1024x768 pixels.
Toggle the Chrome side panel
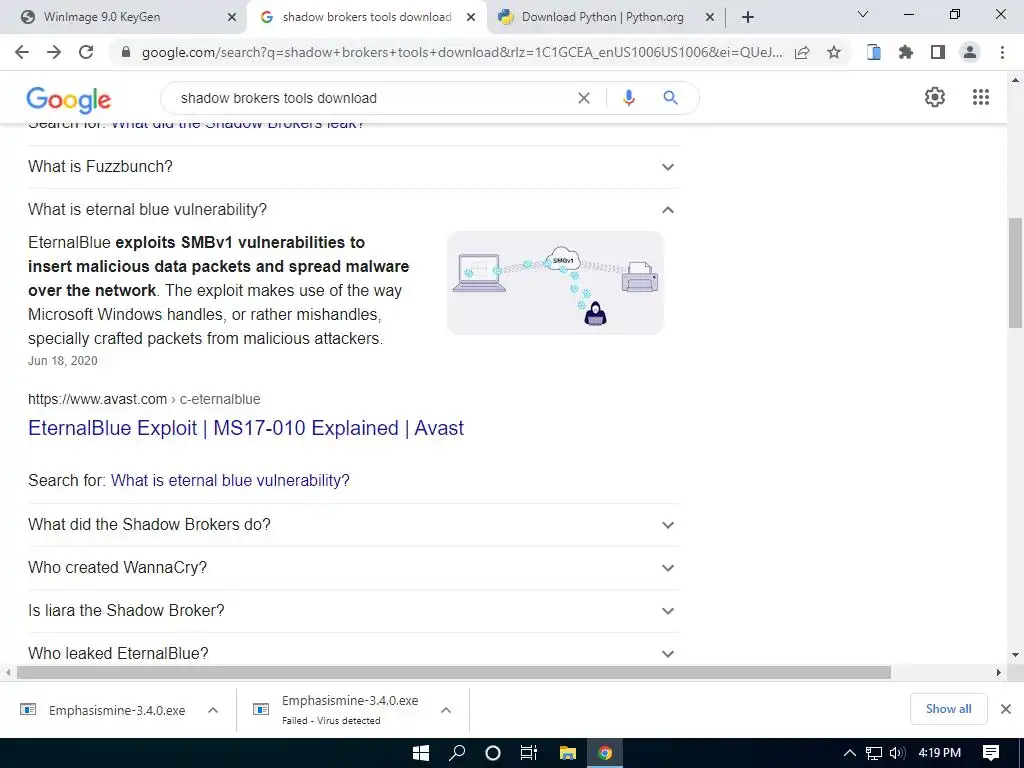point(938,52)
